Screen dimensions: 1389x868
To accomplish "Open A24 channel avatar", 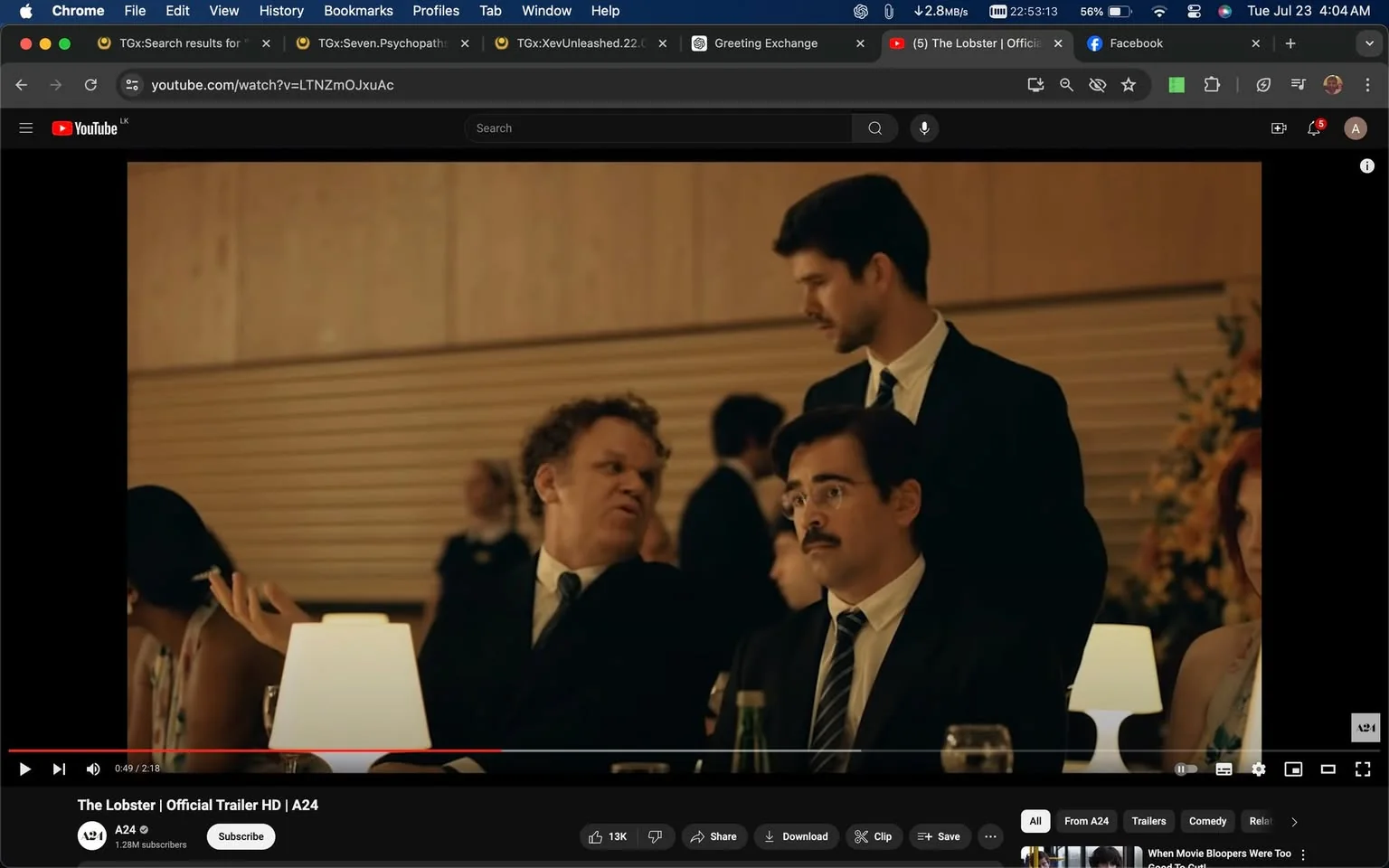I will click(x=92, y=836).
